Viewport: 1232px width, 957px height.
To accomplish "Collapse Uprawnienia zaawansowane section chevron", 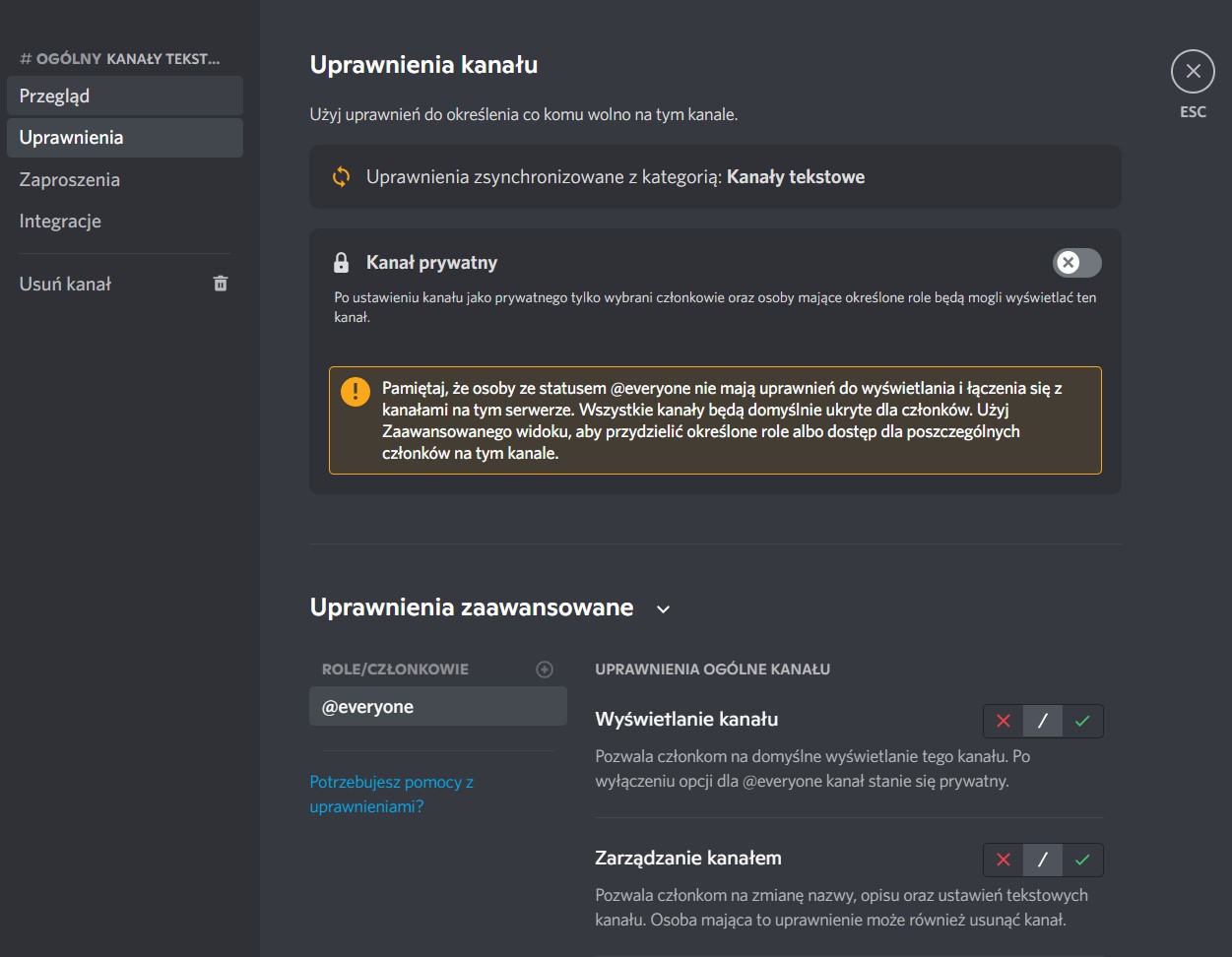I will (x=664, y=609).
